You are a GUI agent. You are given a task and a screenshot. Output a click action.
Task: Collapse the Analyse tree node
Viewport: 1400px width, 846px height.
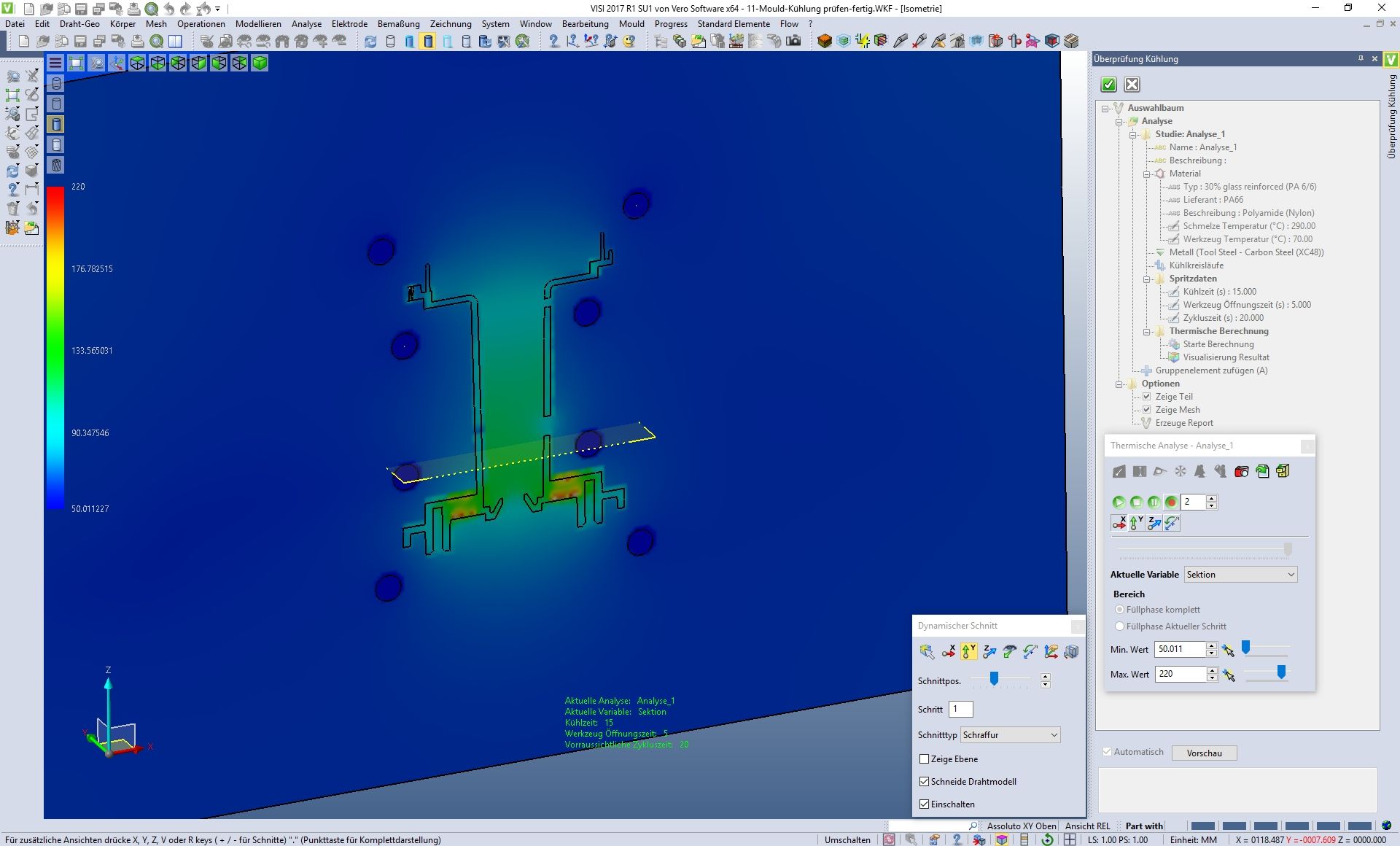[1119, 121]
